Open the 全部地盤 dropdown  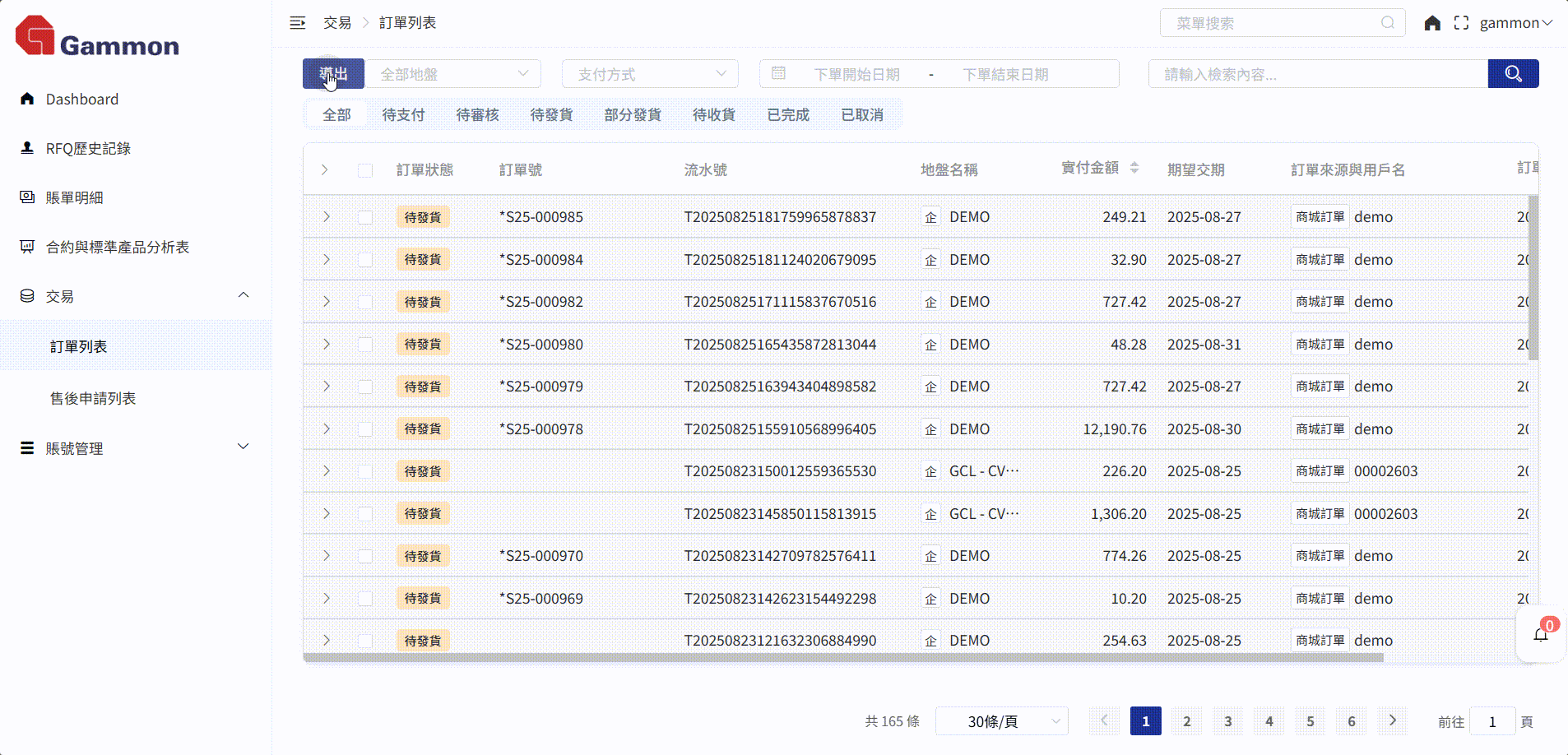[x=453, y=74]
